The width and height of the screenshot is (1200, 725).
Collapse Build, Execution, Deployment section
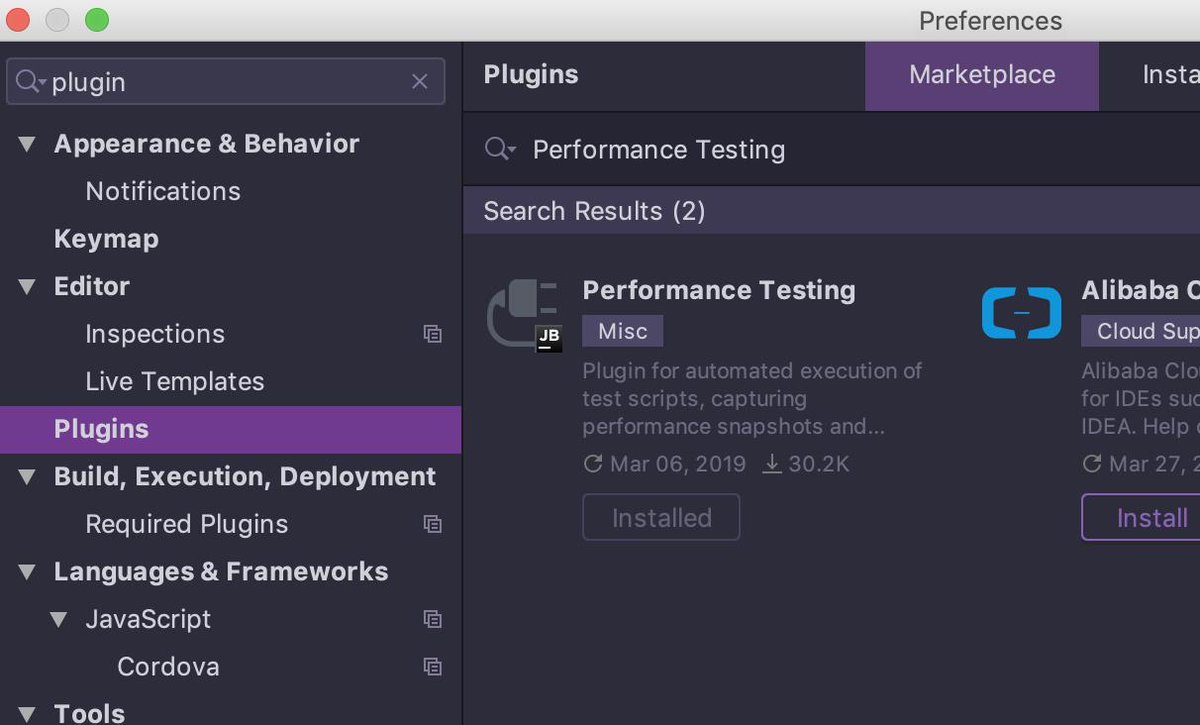tap(27, 477)
